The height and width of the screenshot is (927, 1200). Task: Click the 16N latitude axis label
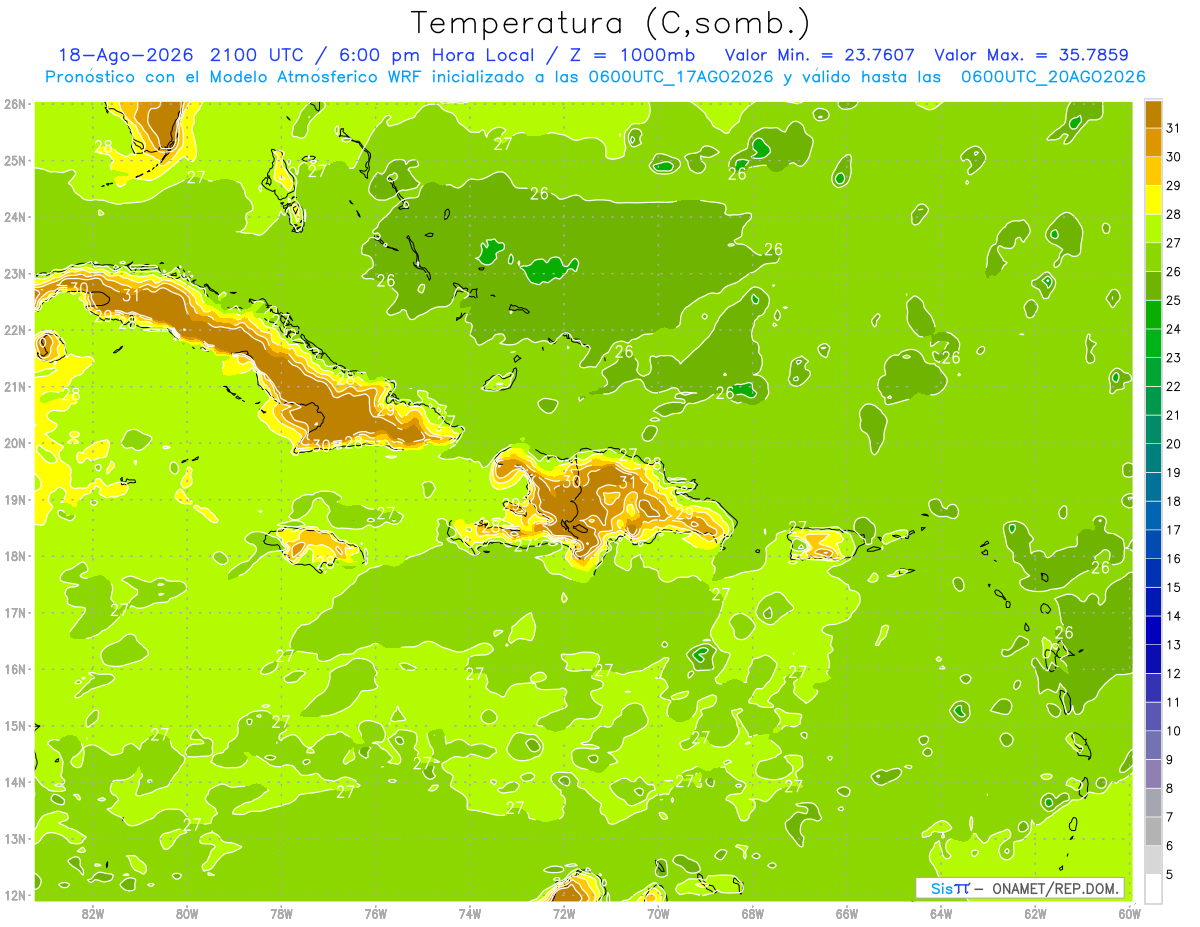pos(14,669)
